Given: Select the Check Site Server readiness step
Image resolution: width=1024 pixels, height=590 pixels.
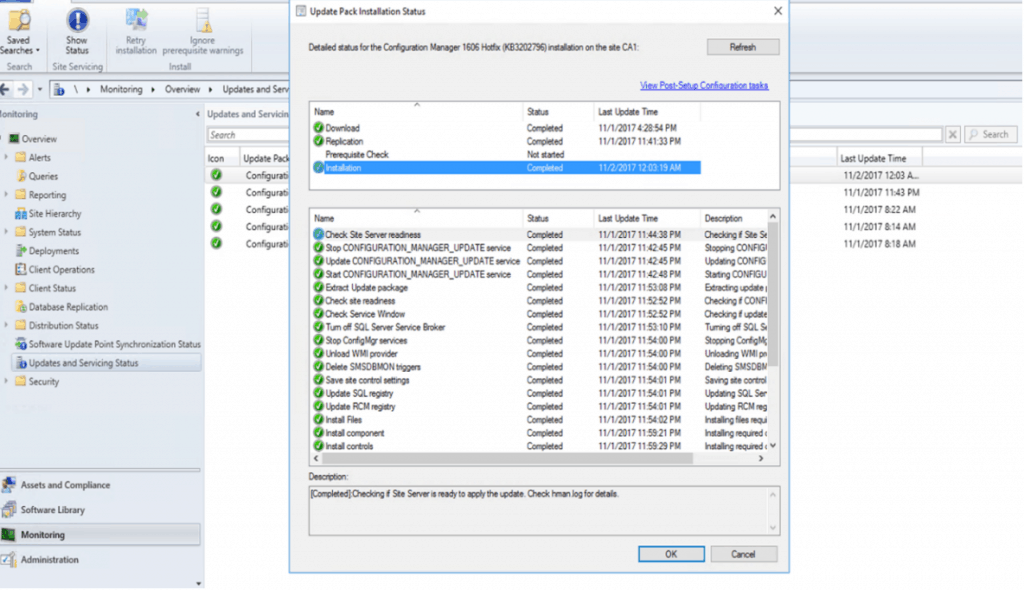Looking at the screenshot, I should 539,235.
